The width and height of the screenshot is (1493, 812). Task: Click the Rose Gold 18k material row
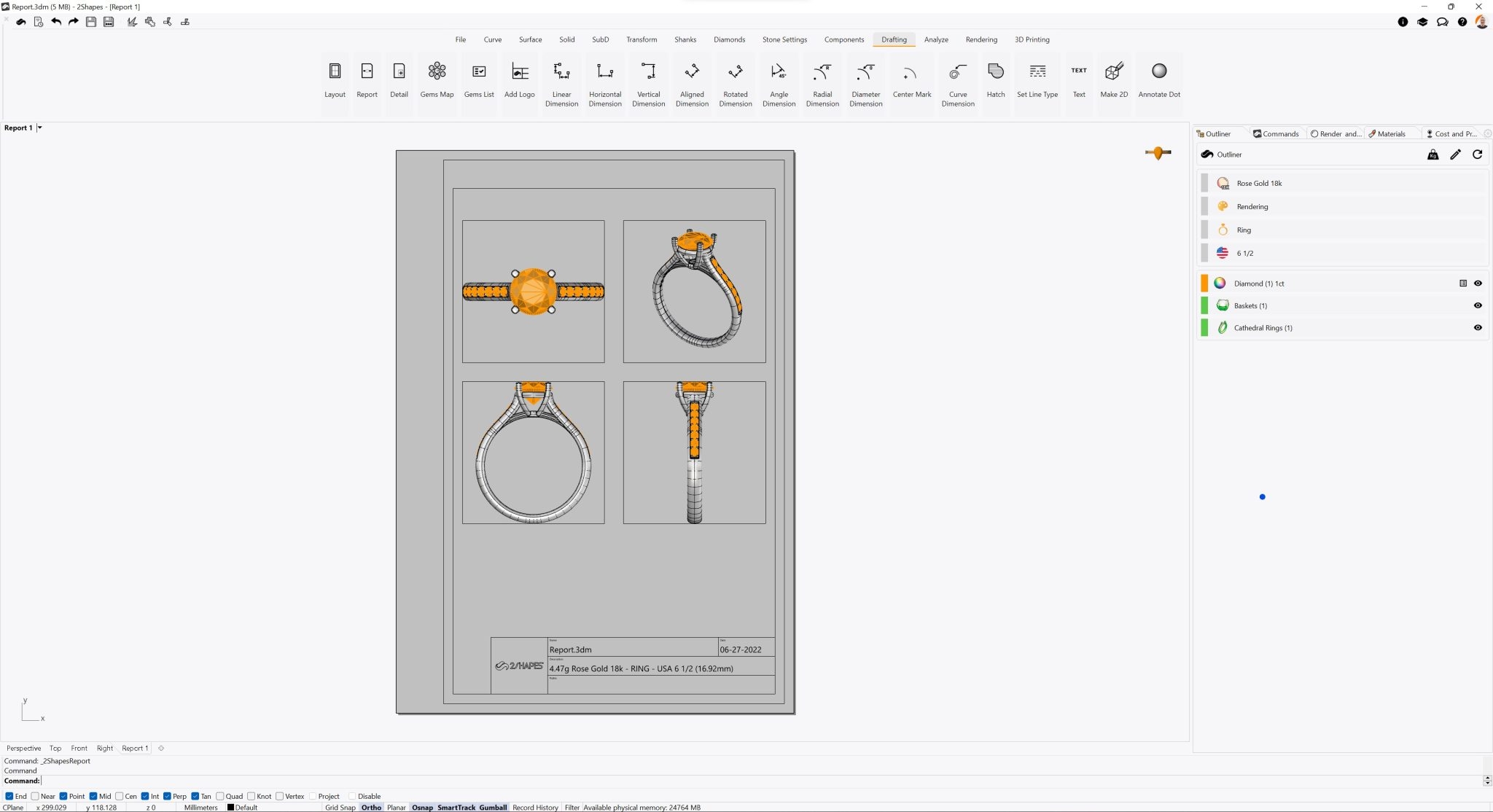click(1341, 183)
